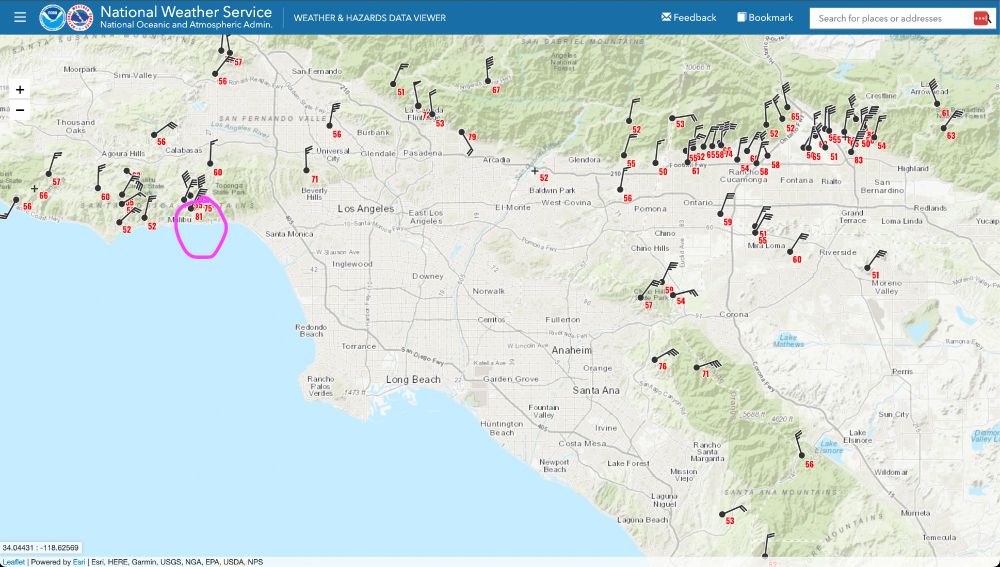Click the Fullerton map label
Image resolution: width=1000 pixels, height=567 pixels.
coord(562,320)
